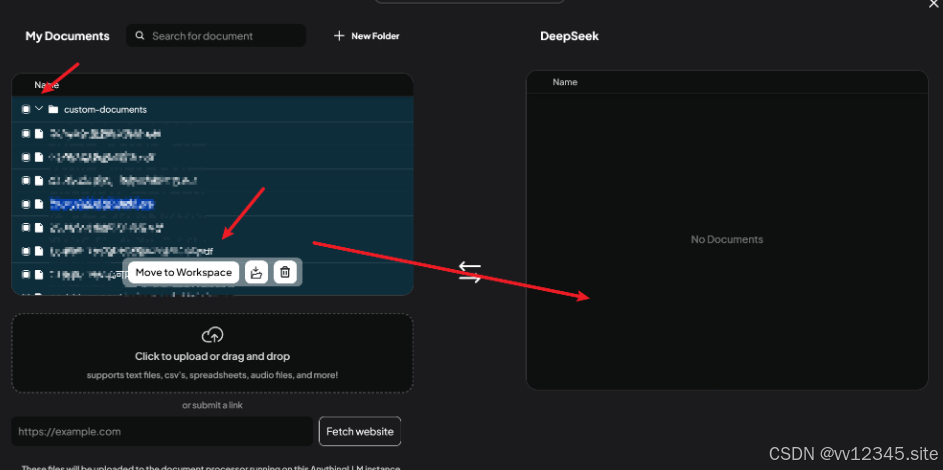The height and width of the screenshot is (470, 943).
Task: Focus the Search for document field
Action: [x=216, y=35]
